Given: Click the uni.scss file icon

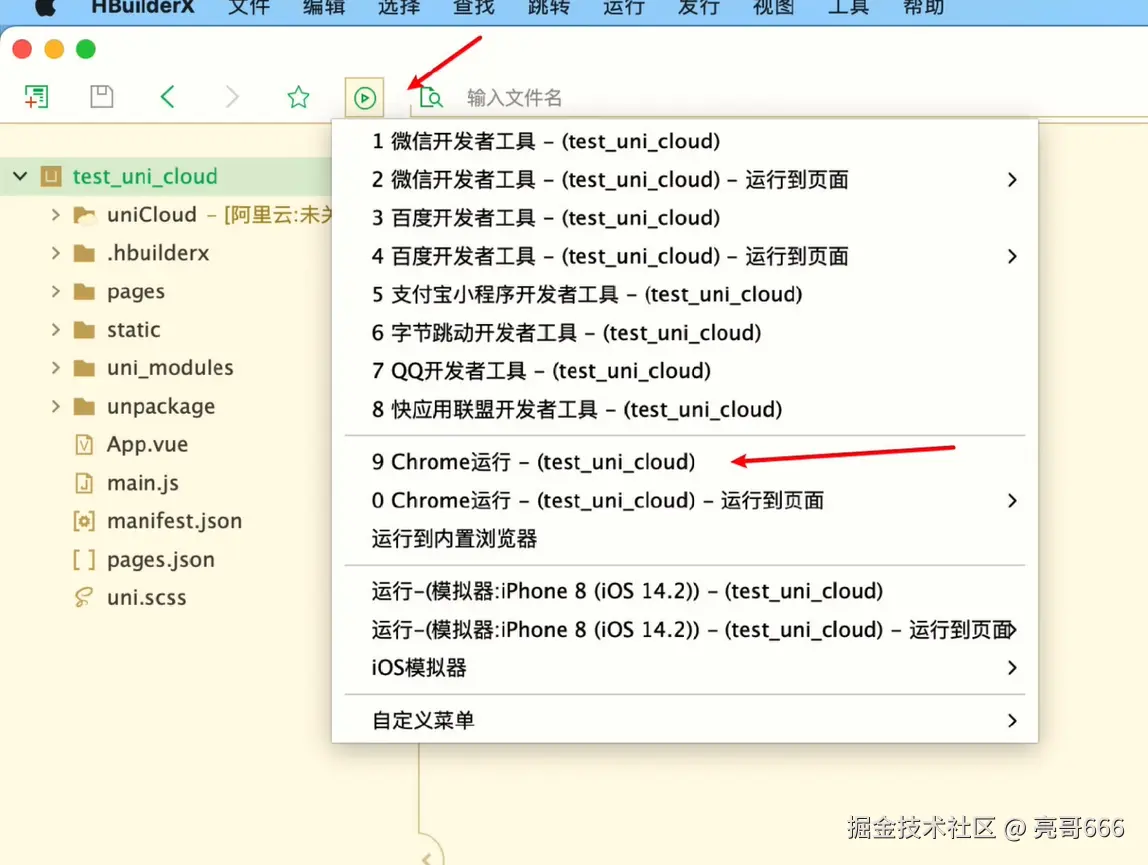Looking at the screenshot, I should pyautogui.click(x=83, y=598).
